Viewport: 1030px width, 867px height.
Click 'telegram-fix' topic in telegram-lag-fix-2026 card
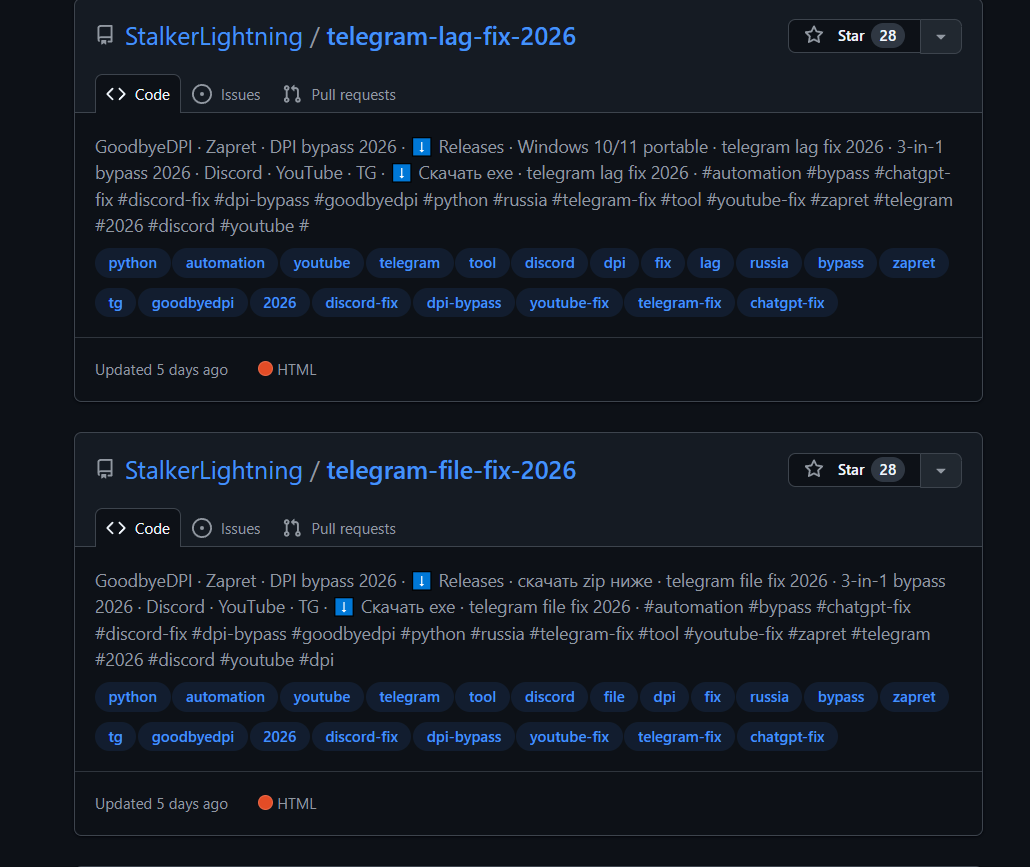tap(680, 303)
